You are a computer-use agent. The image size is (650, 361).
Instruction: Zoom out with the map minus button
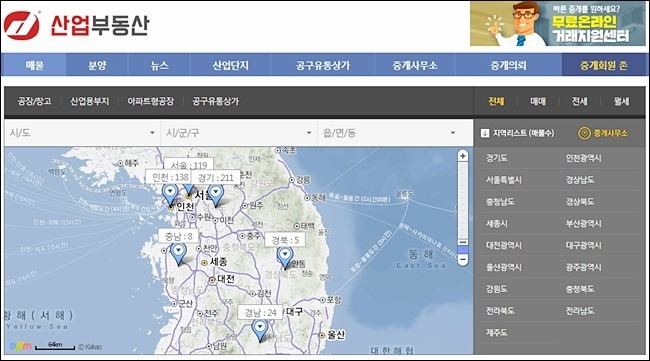coord(463,260)
